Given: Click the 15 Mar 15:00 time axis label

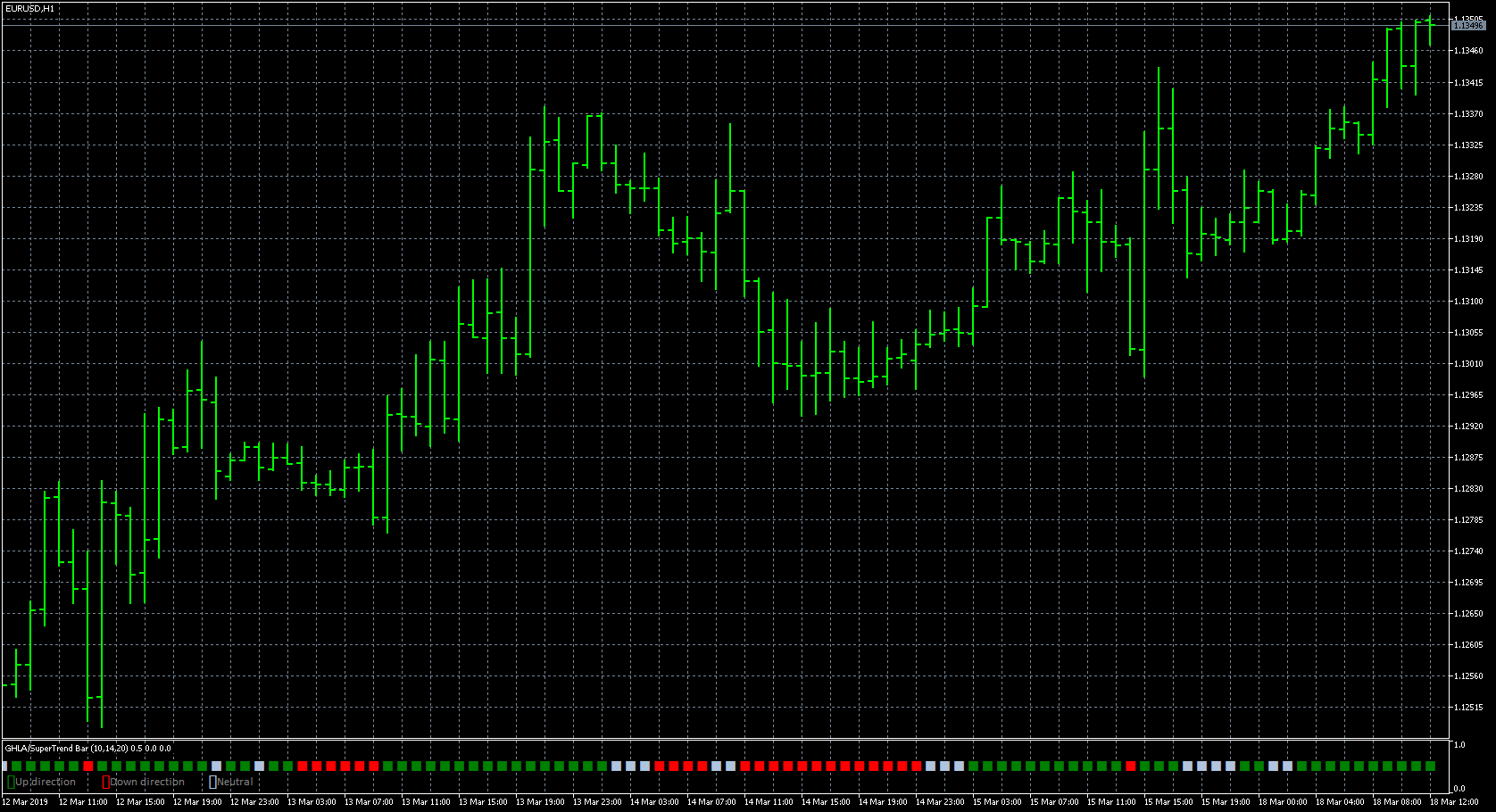Looking at the screenshot, I should pos(1168,802).
